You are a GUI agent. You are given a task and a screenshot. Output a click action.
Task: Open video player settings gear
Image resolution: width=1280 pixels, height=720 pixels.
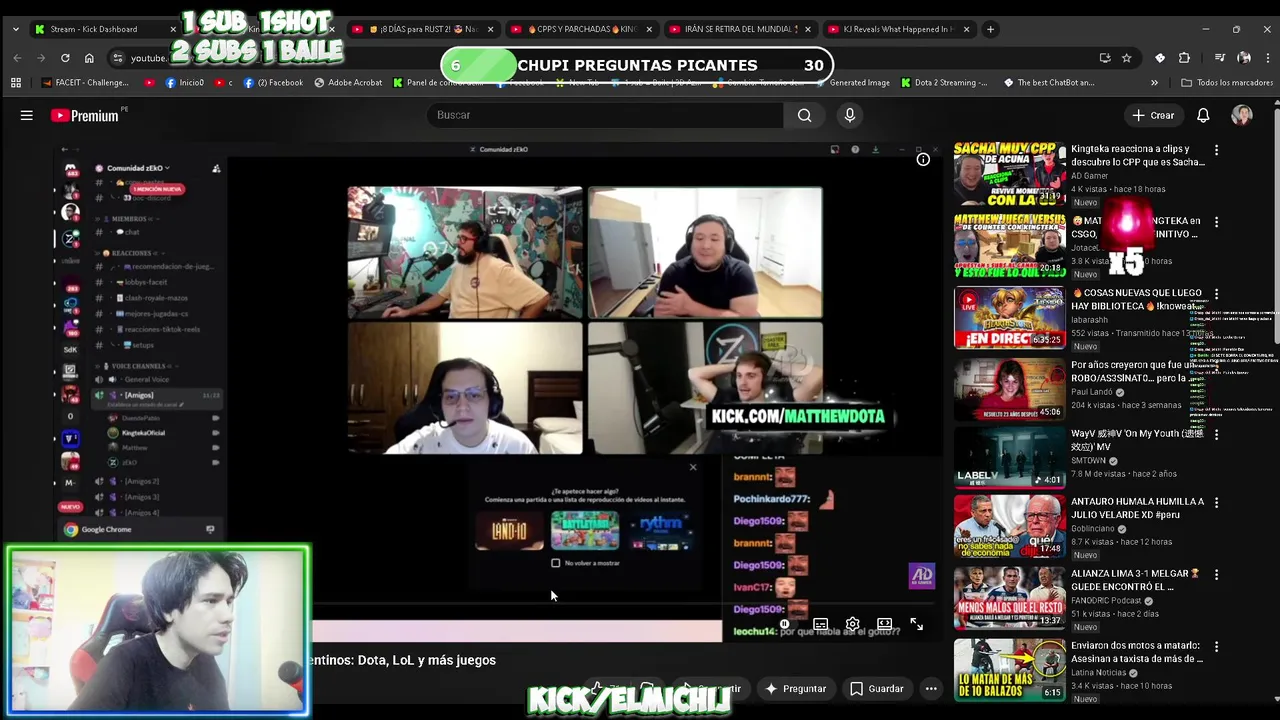(852, 624)
